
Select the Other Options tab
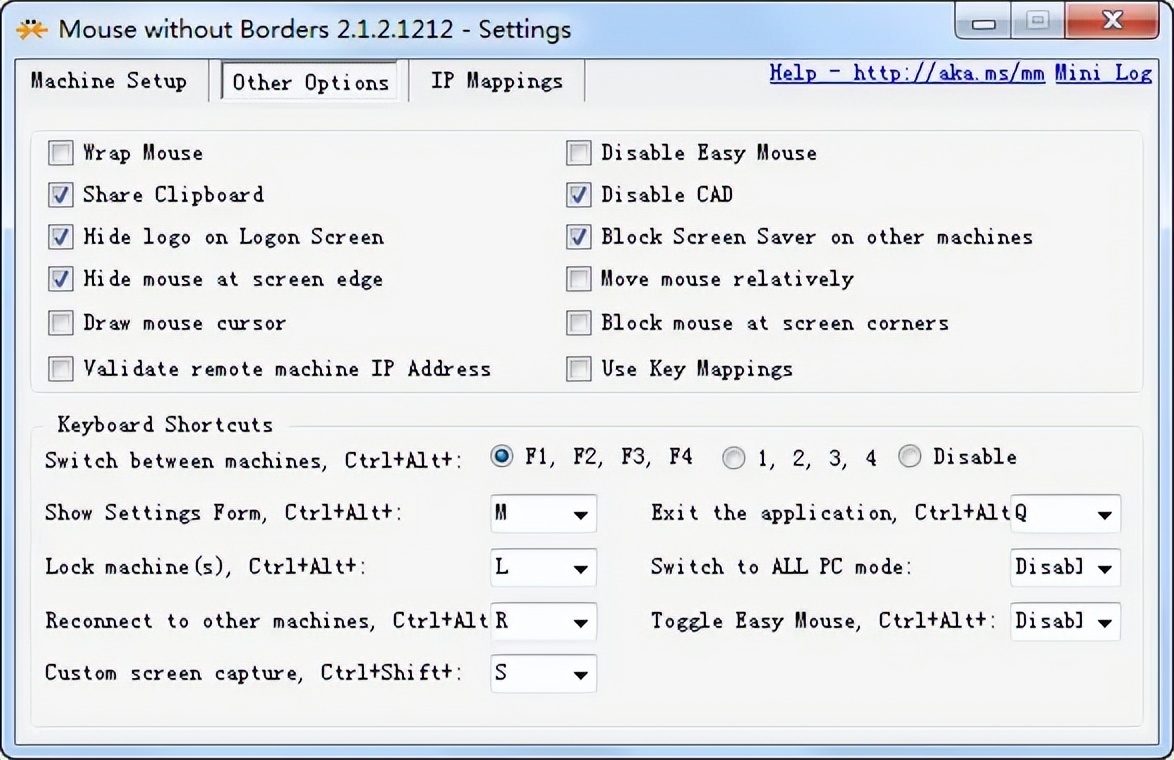(310, 82)
